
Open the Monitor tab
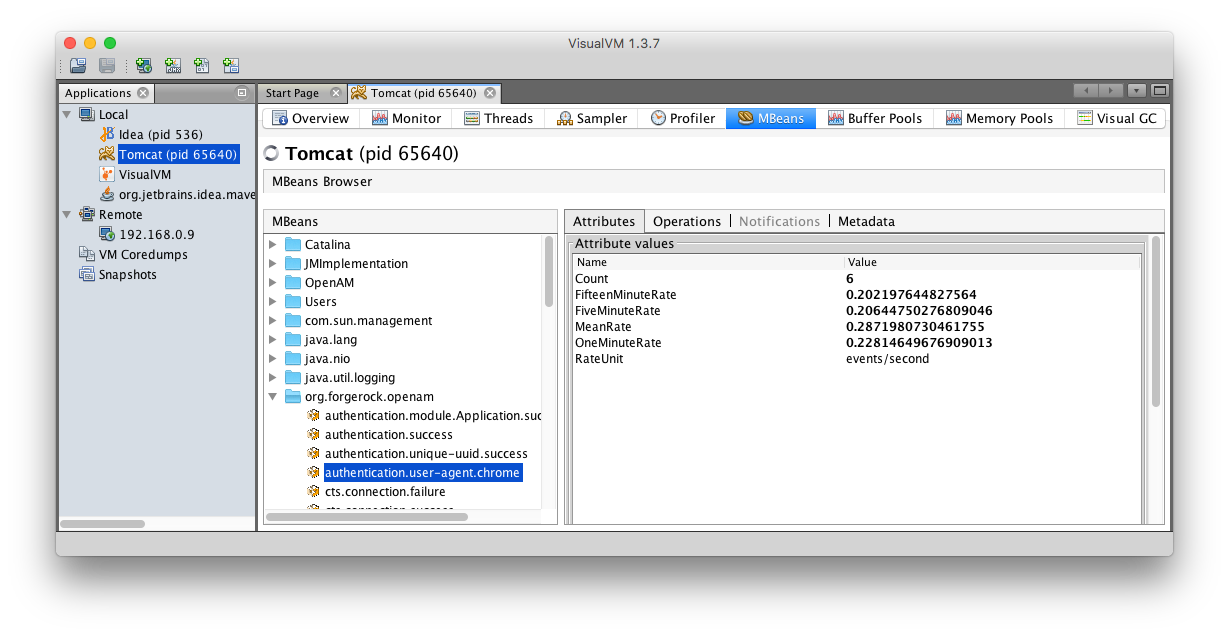406,118
